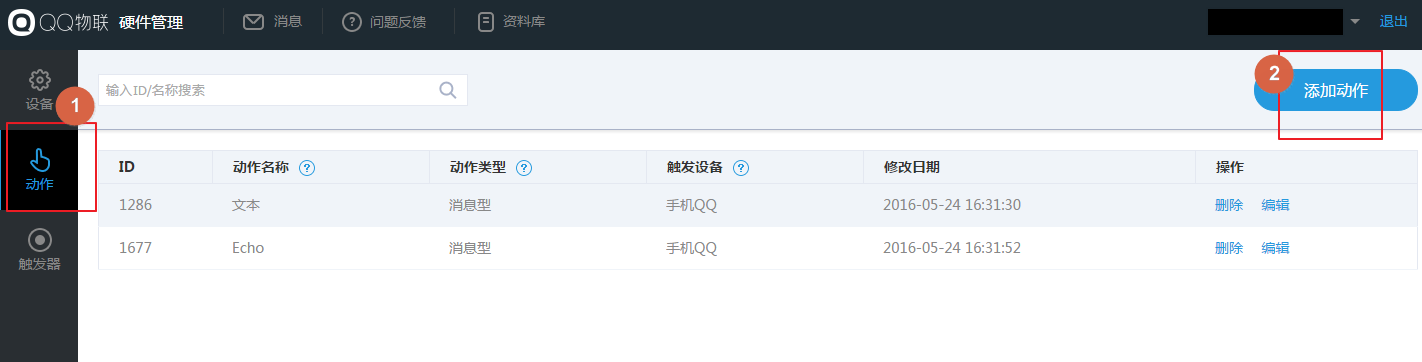Open the 消息 envelope menu item

click(273, 22)
